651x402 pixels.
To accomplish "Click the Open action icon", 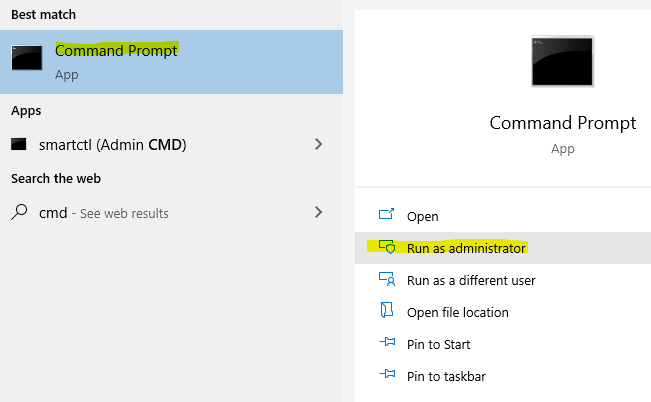I will click(x=387, y=216).
